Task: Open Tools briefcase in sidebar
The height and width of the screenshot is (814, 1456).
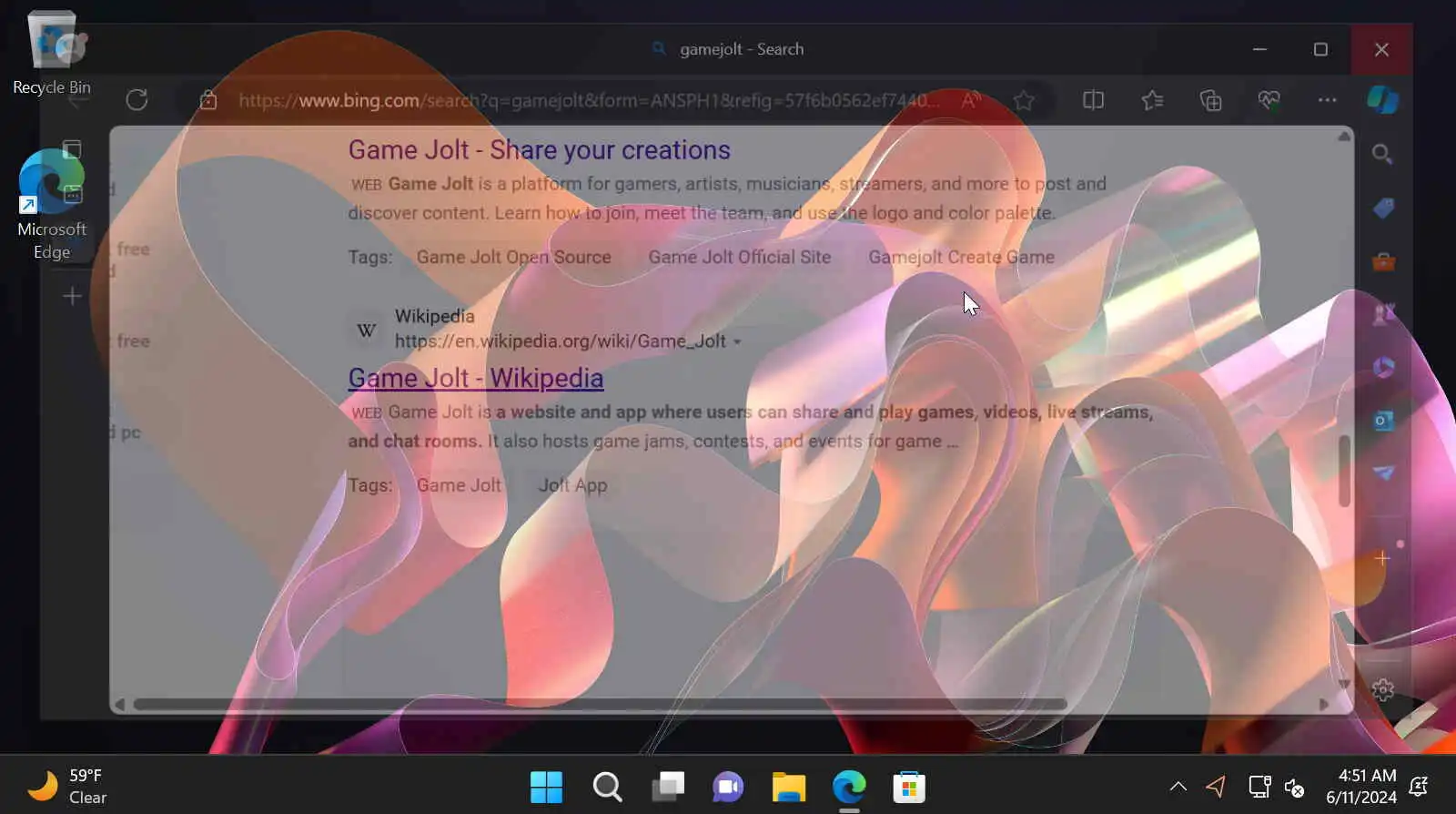Action: click(1383, 261)
